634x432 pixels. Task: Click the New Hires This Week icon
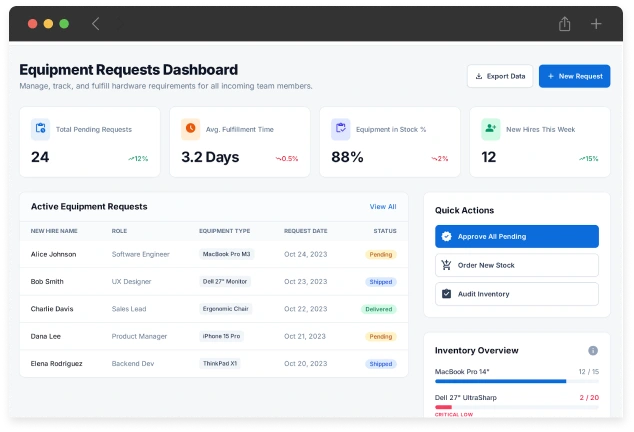click(491, 129)
